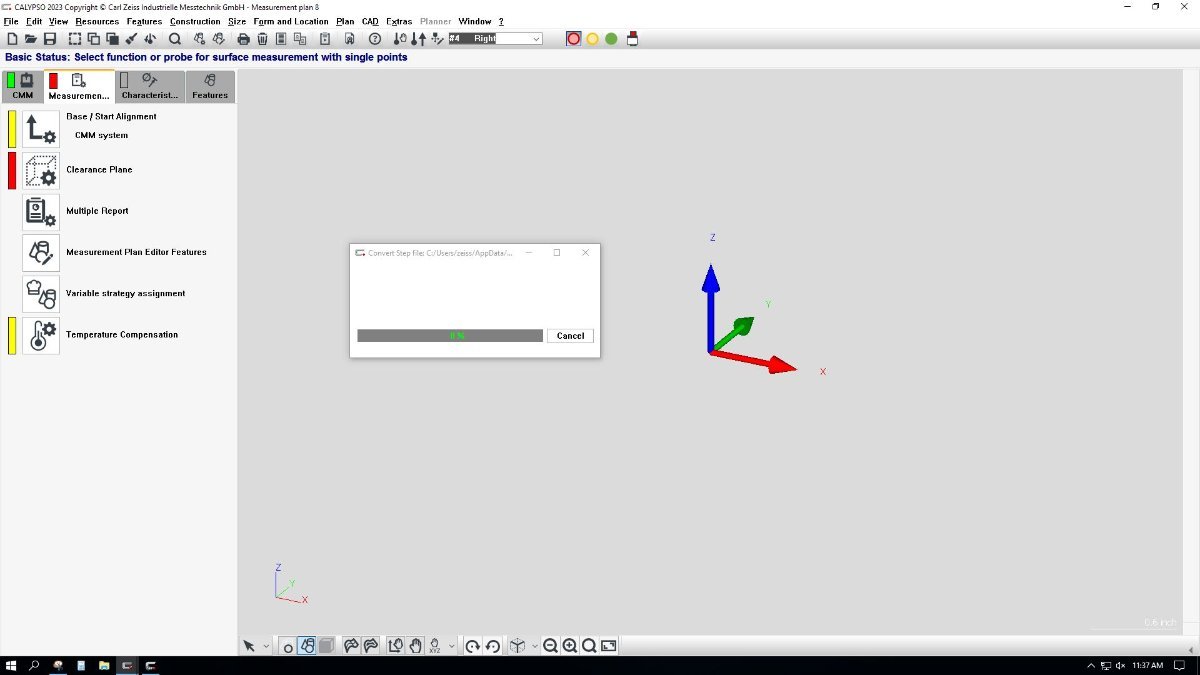Open the Multiple Report icon
The image size is (1200, 675).
point(41,212)
